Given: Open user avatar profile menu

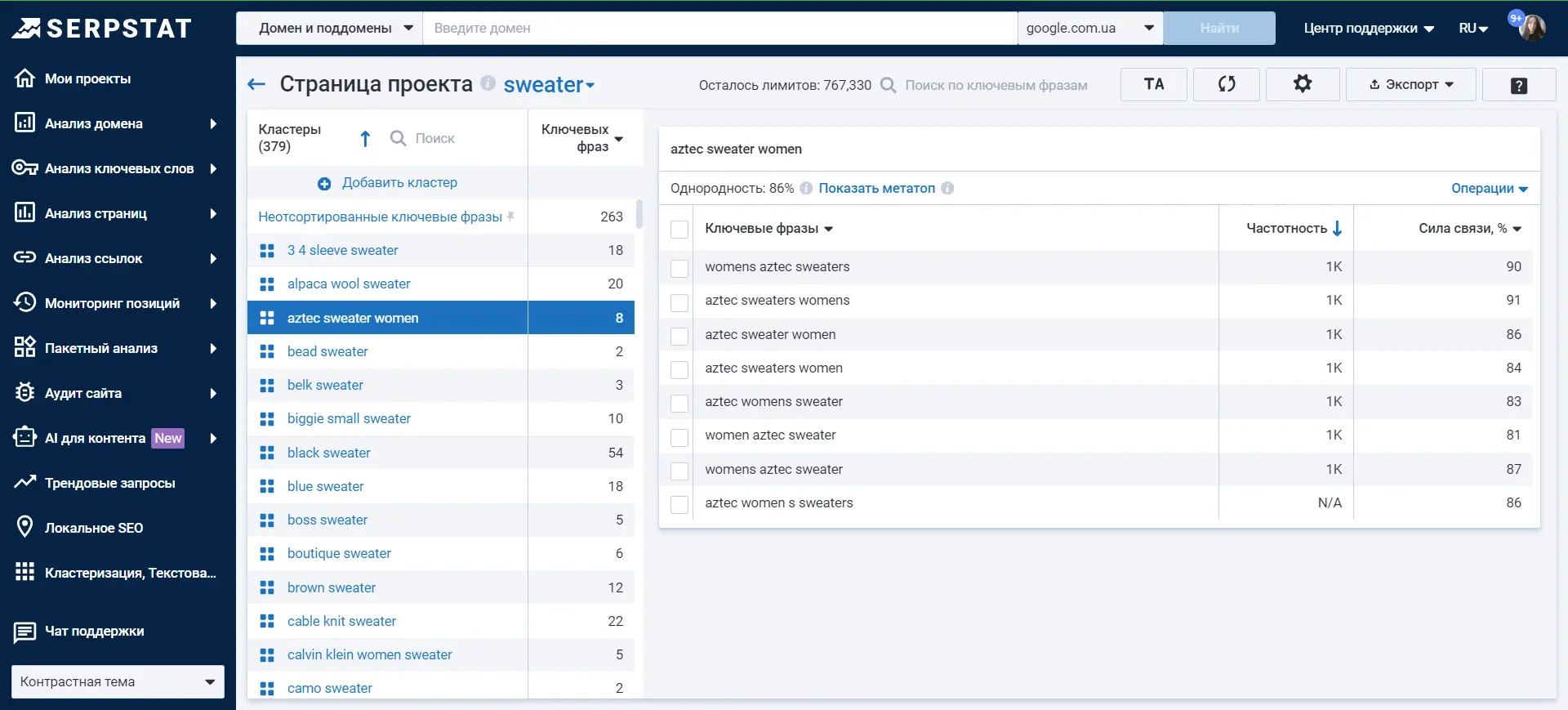Looking at the screenshot, I should tap(1532, 28).
